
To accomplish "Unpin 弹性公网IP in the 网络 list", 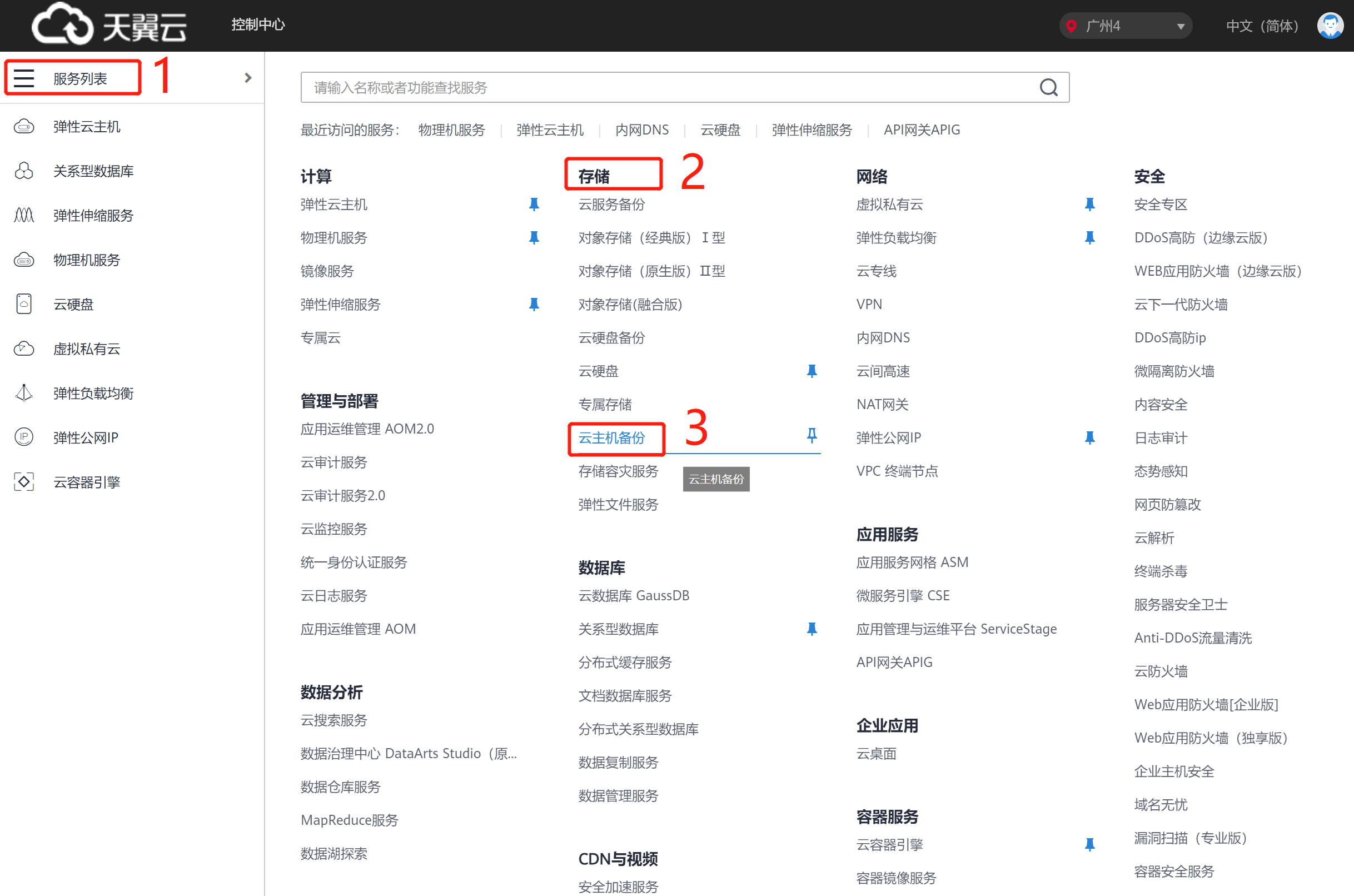I will pos(1090,439).
